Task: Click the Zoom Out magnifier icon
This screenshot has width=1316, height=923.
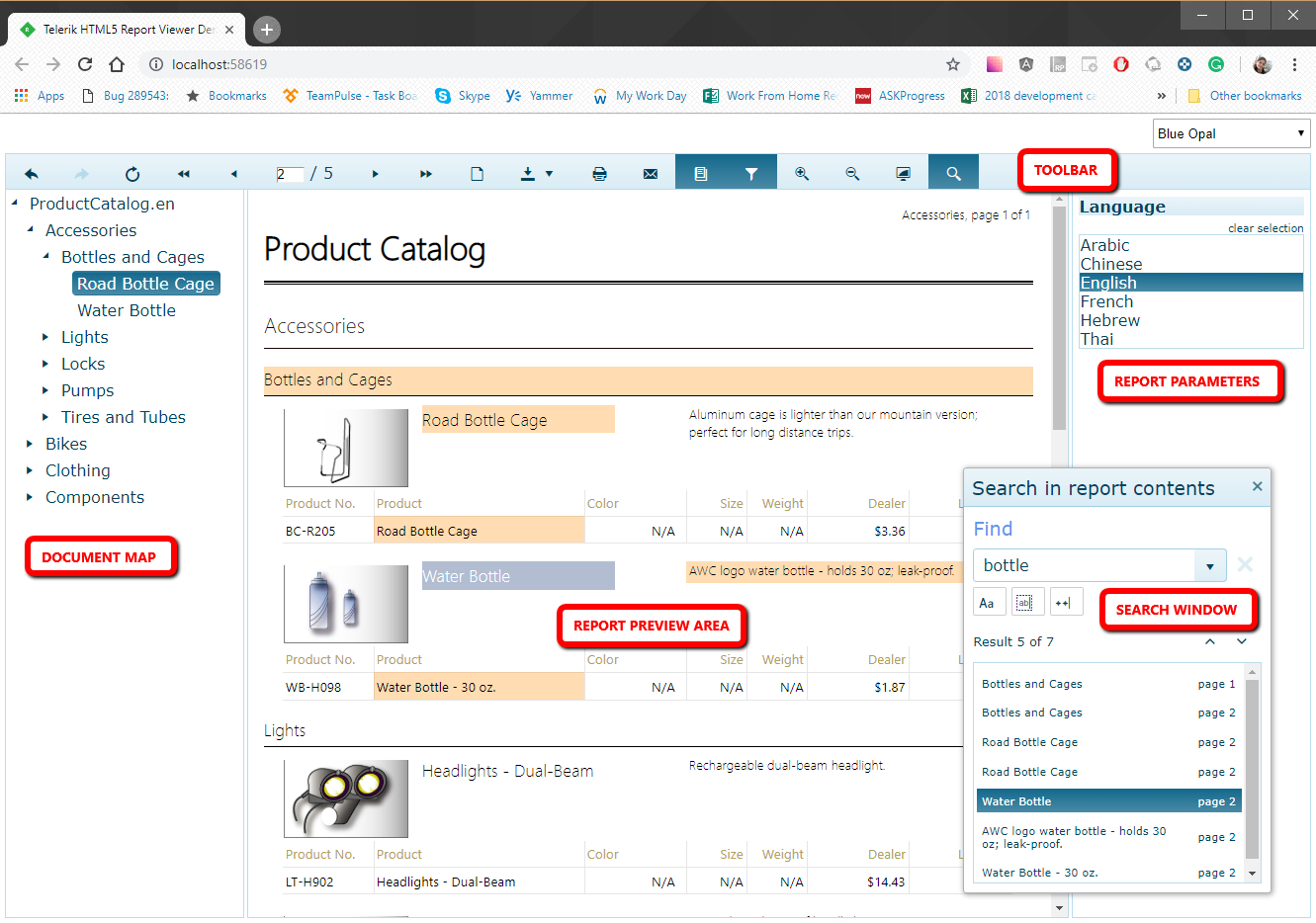Action: pos(852,174)
